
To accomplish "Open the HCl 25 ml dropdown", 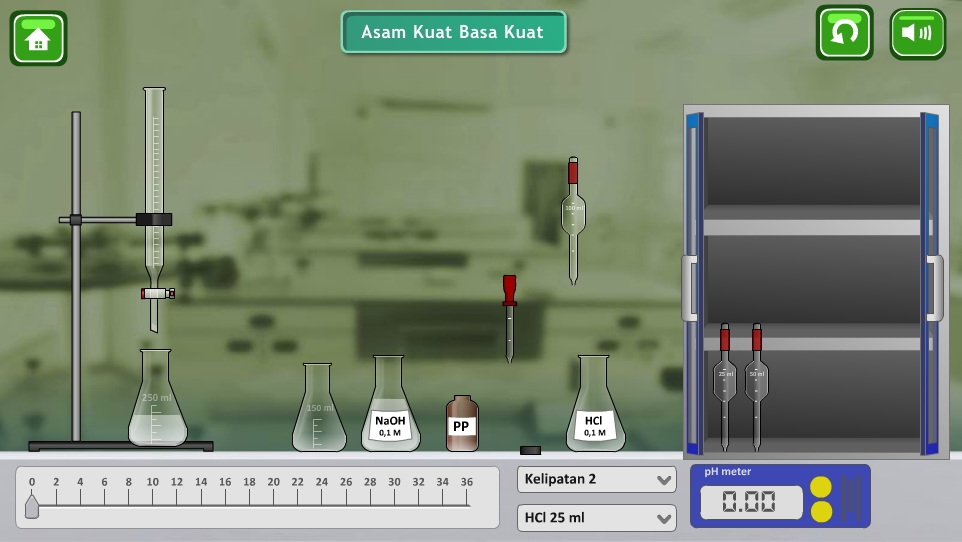I will pyautogui.click(x=597, y=518).
